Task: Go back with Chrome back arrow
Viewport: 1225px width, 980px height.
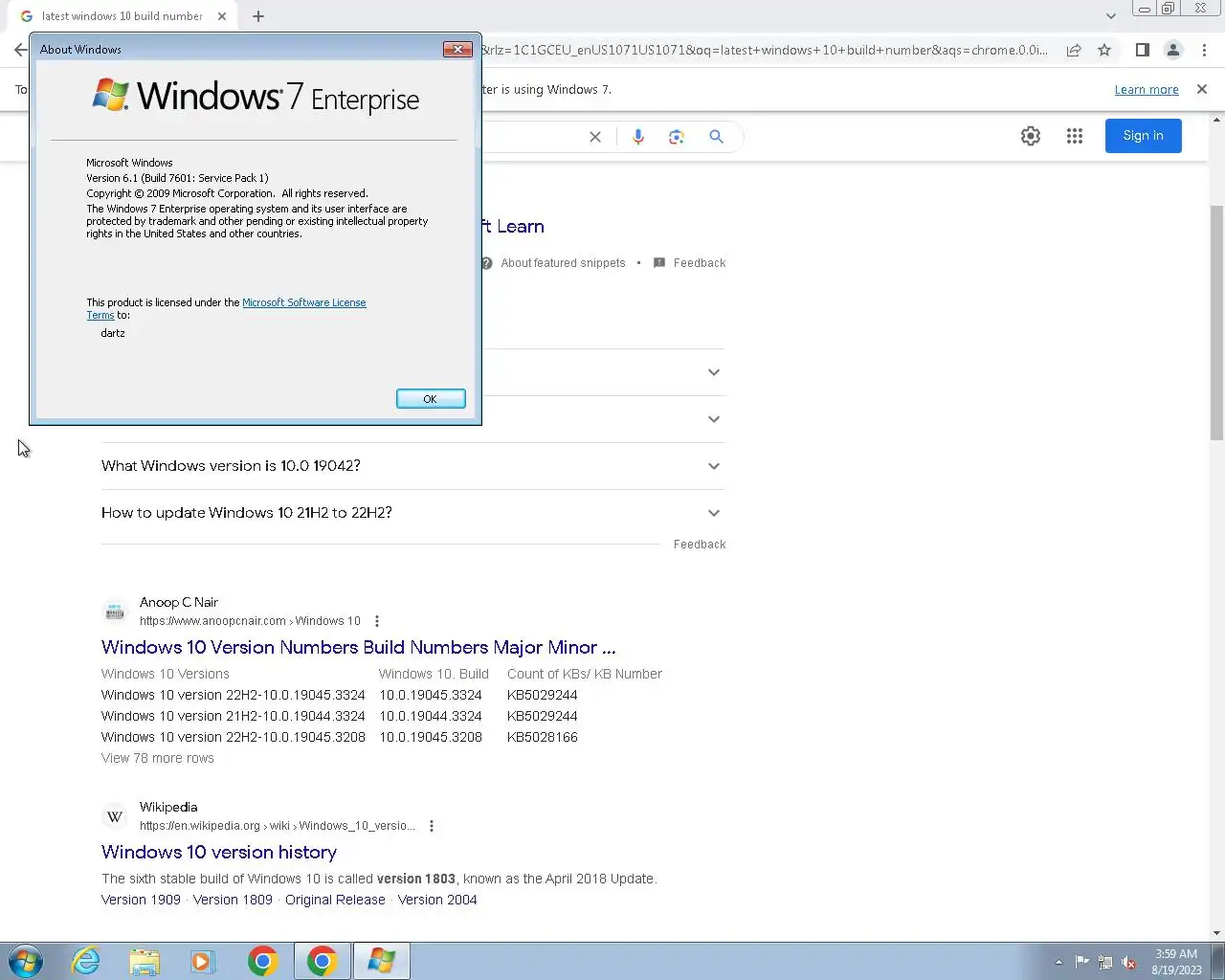Action: pos(20,50)
